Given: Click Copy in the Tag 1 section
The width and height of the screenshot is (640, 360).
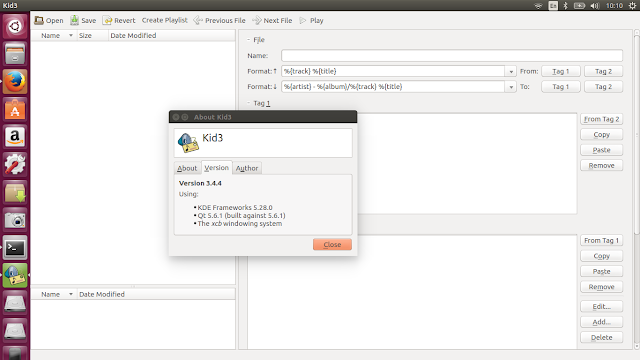Looking at the screenshot, I should click(x=602, y=134).
